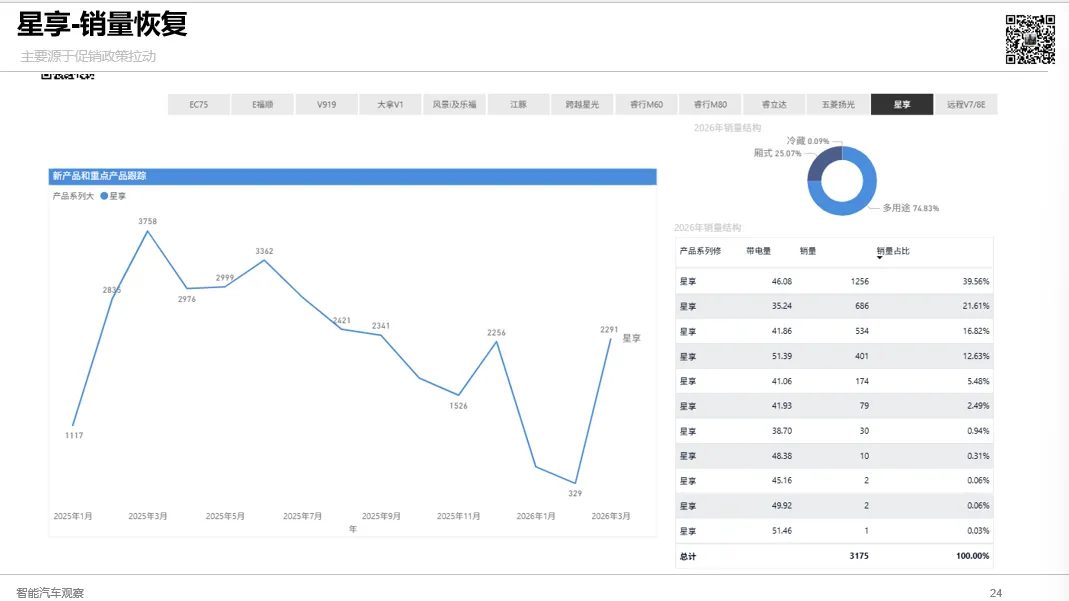Click the 51.39 table cell
1069x601 pixels.
coord(782,356)
